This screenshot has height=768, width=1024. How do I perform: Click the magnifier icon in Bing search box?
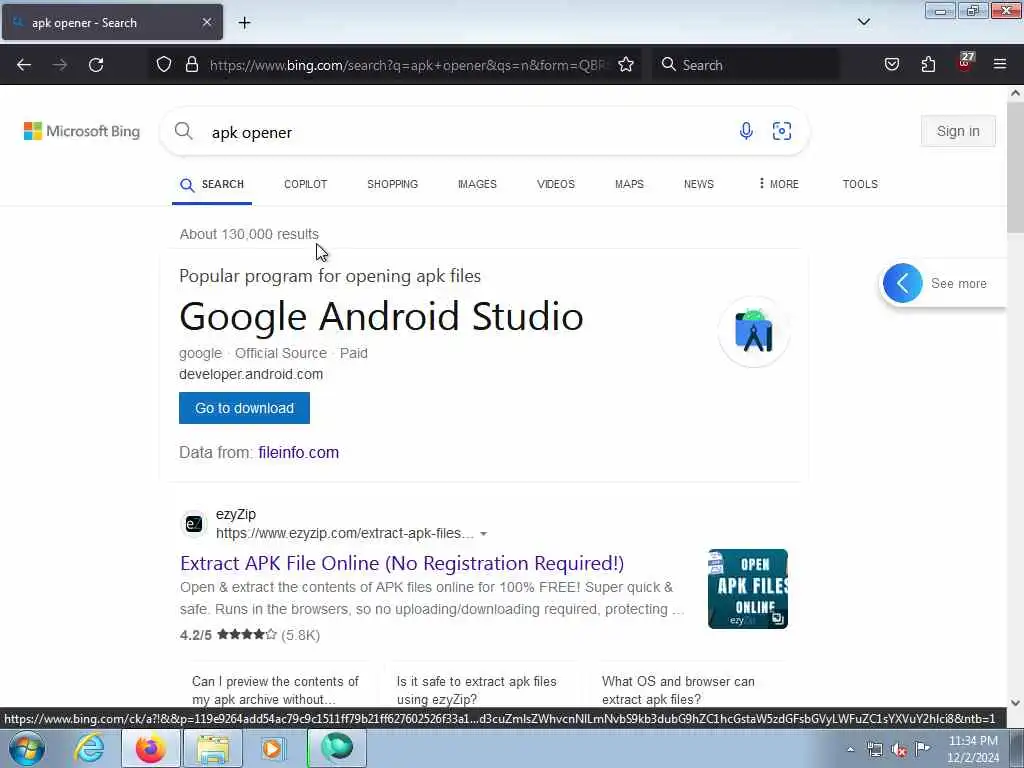184,131
